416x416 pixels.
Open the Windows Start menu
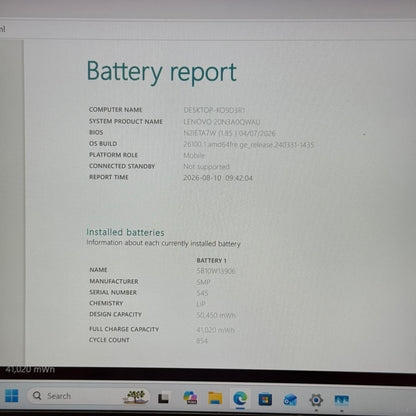[12, 396]
